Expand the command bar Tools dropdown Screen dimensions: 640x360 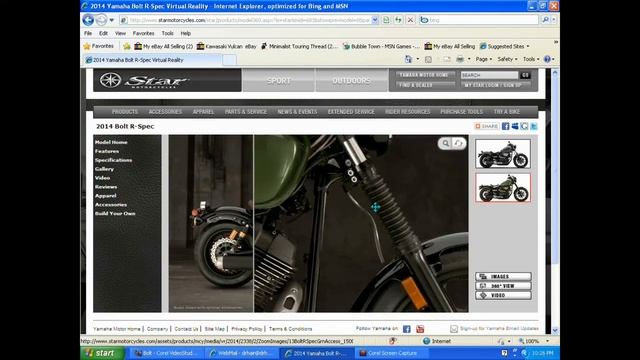tap(531, 59)
